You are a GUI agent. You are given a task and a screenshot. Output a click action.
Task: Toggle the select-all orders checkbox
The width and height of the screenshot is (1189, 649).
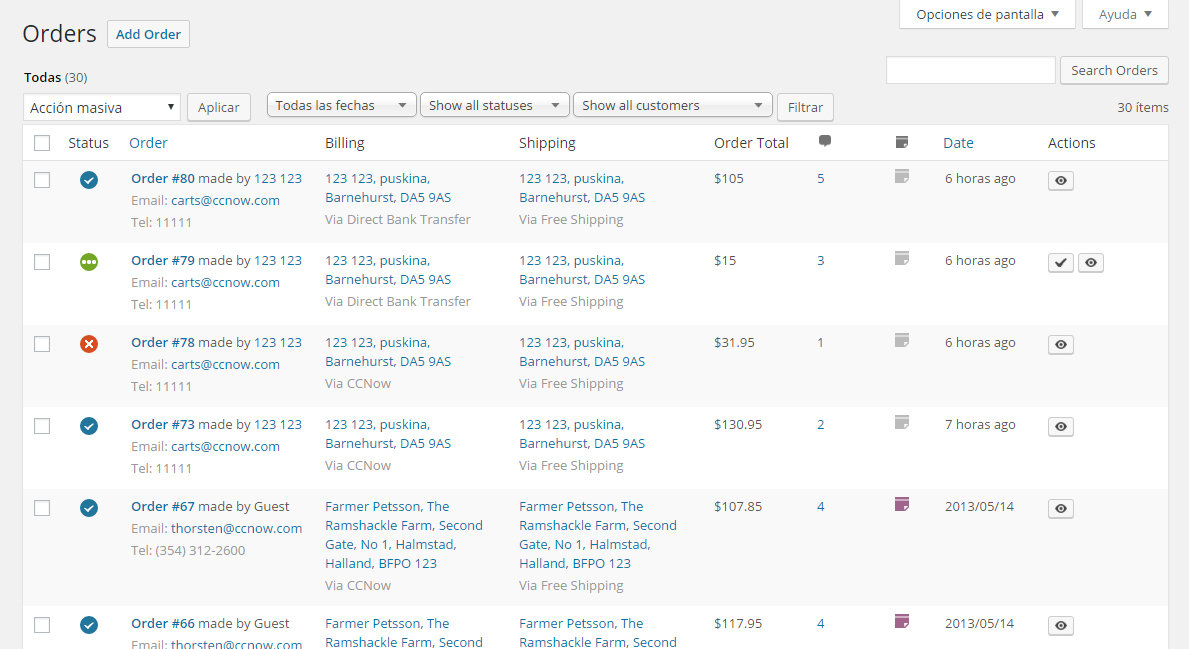(42, 143)
